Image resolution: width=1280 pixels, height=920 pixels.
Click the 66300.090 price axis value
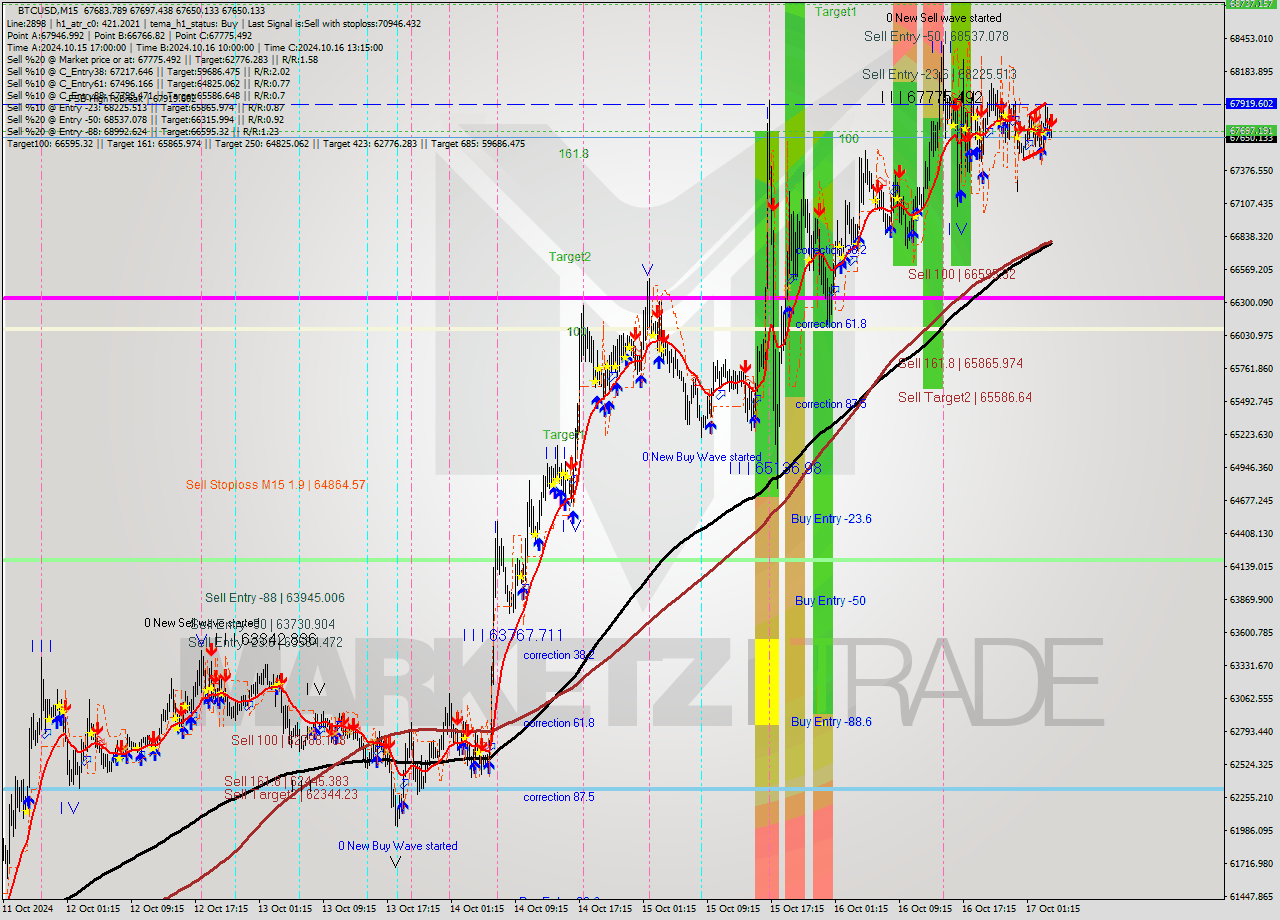click(x=1252, y=302)
